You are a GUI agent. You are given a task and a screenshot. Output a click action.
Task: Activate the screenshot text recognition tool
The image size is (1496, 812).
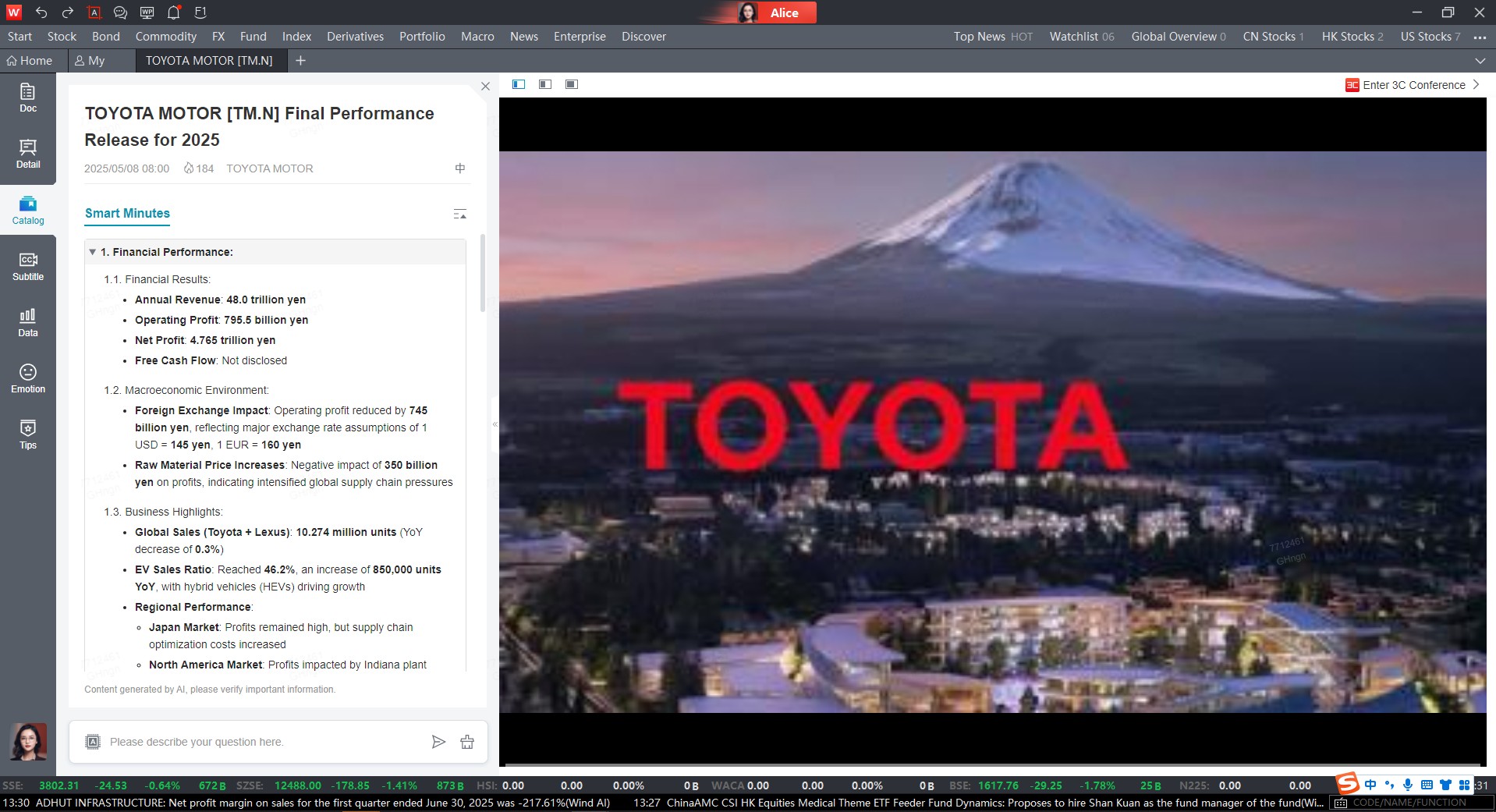click(94, 12)
